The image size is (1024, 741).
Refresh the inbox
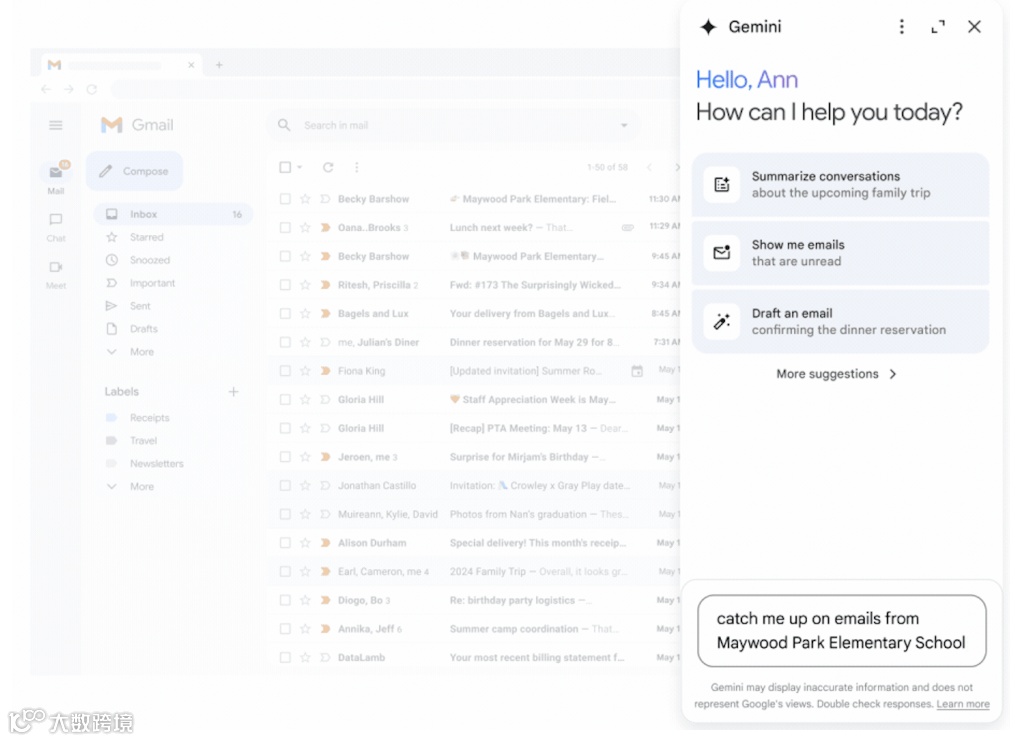coord(328,167)
